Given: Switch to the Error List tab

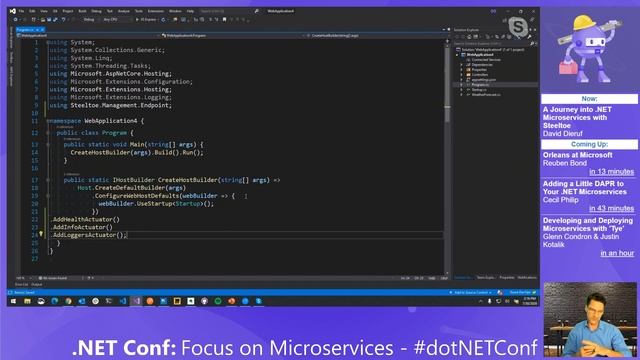Looking at the screenshot, I should click(21, 284).
